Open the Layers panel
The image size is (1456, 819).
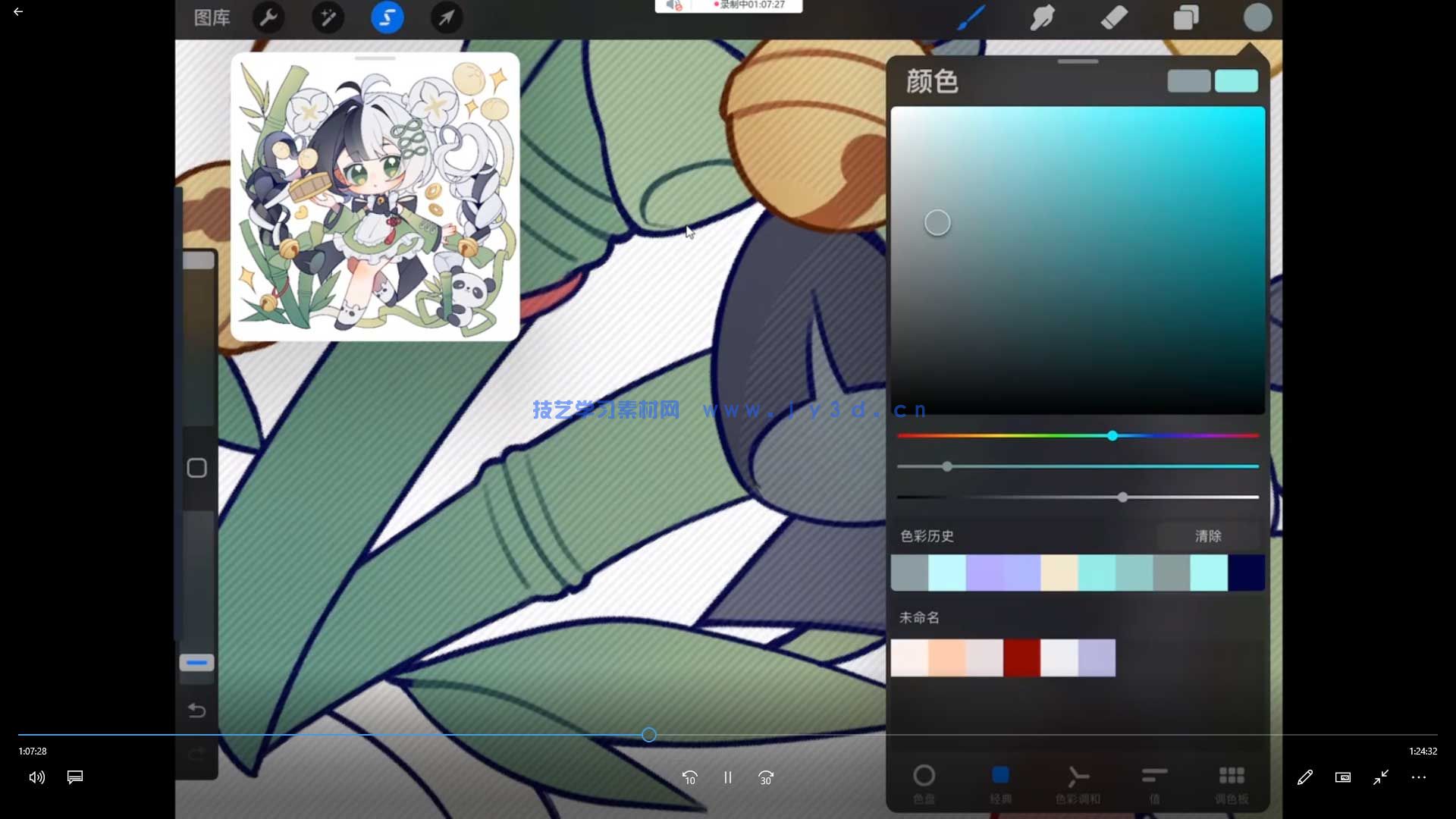1186,17
